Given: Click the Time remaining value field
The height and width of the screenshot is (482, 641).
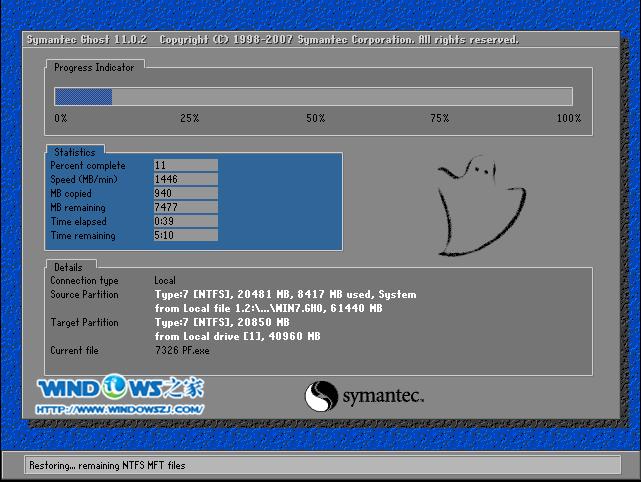Looking at the screenshot, I should (x=185, y=236).
